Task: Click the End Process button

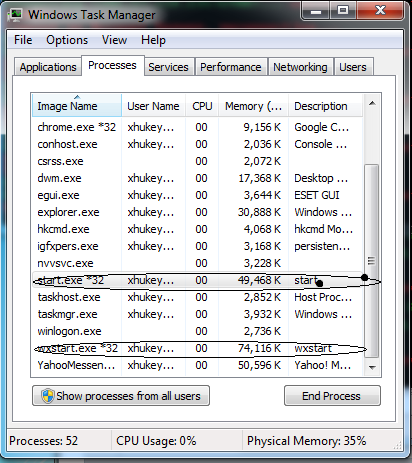Action: tap(332, 396)
